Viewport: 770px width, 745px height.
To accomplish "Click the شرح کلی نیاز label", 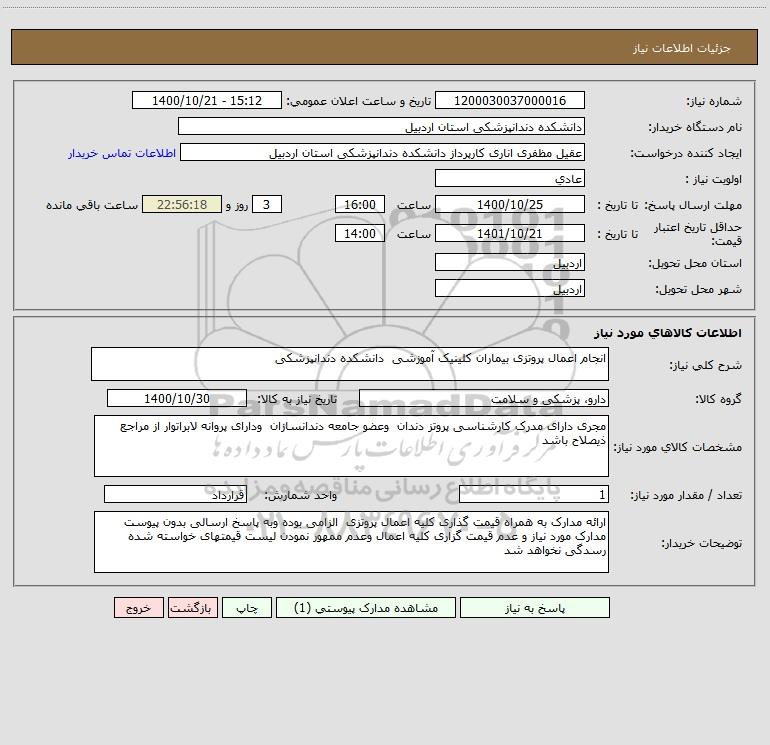I will coord(706,365).
